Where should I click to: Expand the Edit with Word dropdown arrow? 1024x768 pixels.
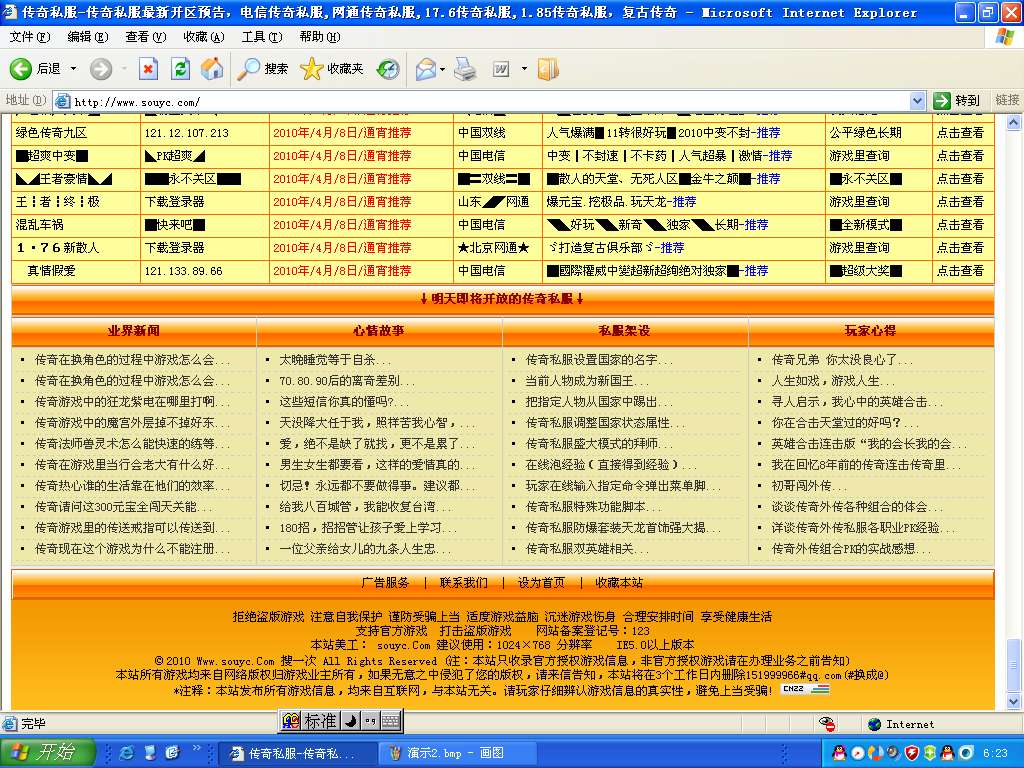click(522, 69)
